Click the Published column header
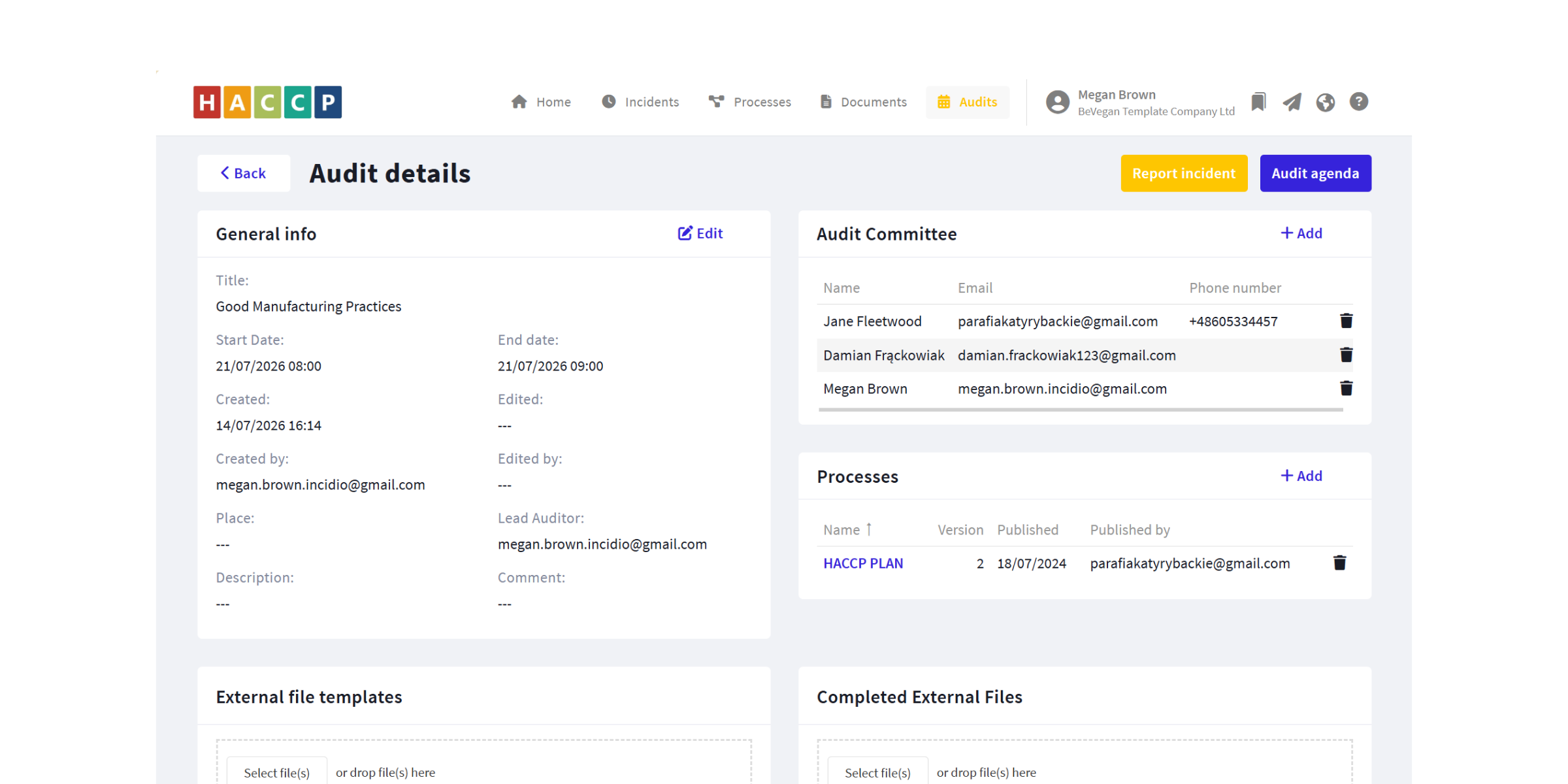1568x784 pixels. tap(1028, 530)
